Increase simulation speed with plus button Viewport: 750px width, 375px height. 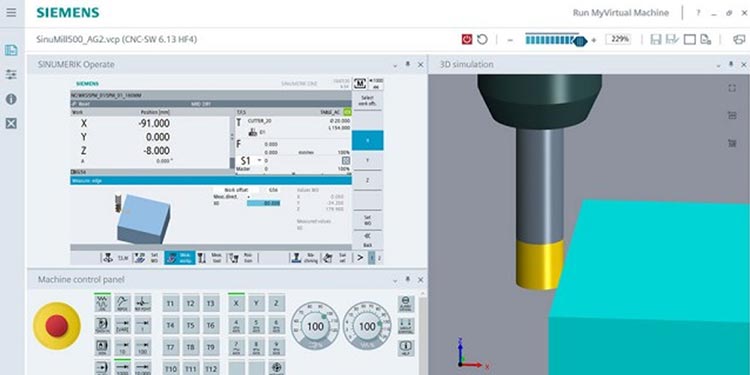coord(594,40)
